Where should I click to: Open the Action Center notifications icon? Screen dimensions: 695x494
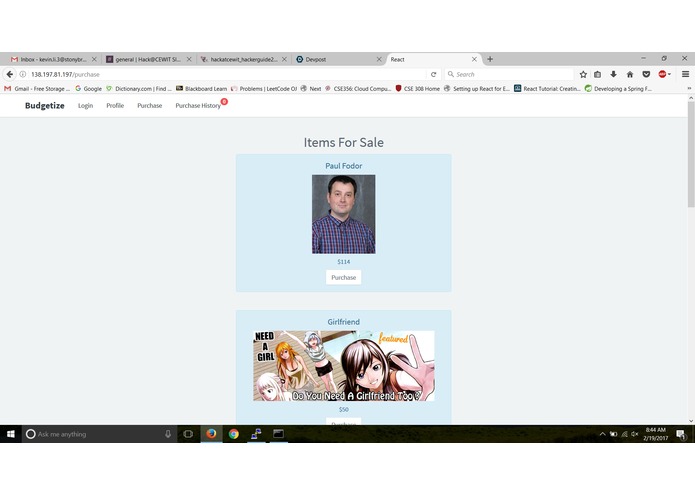(681, 434)
